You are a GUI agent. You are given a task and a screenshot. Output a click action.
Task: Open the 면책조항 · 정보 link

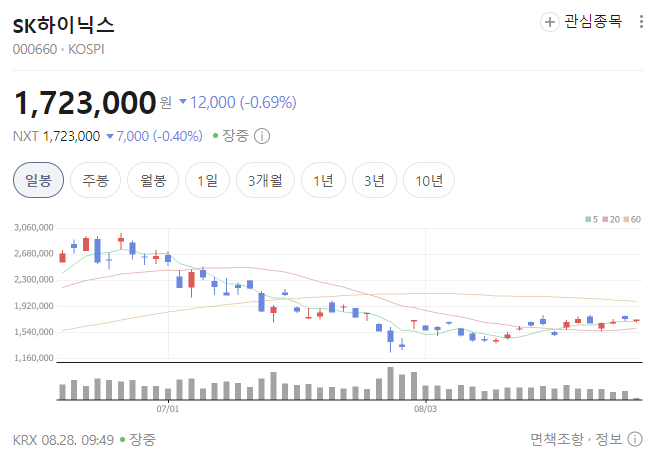[576, 439]
